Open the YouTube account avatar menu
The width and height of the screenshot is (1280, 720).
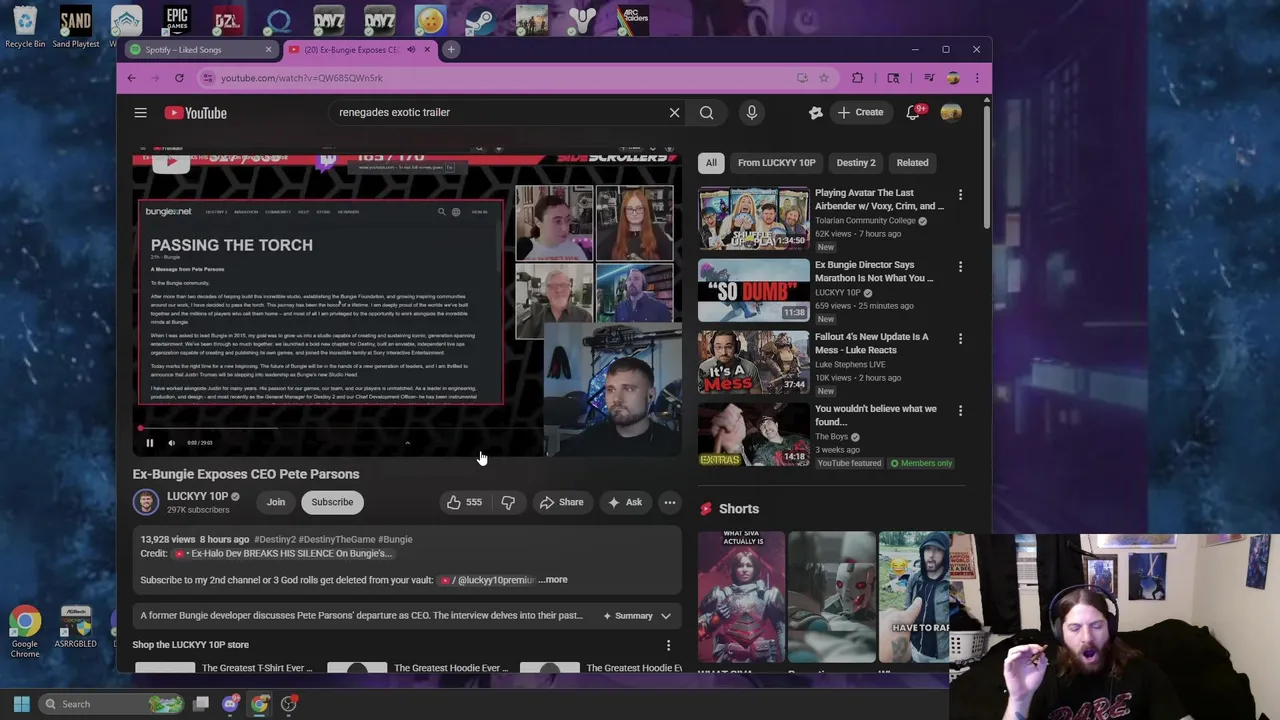[x=951, y=113]
